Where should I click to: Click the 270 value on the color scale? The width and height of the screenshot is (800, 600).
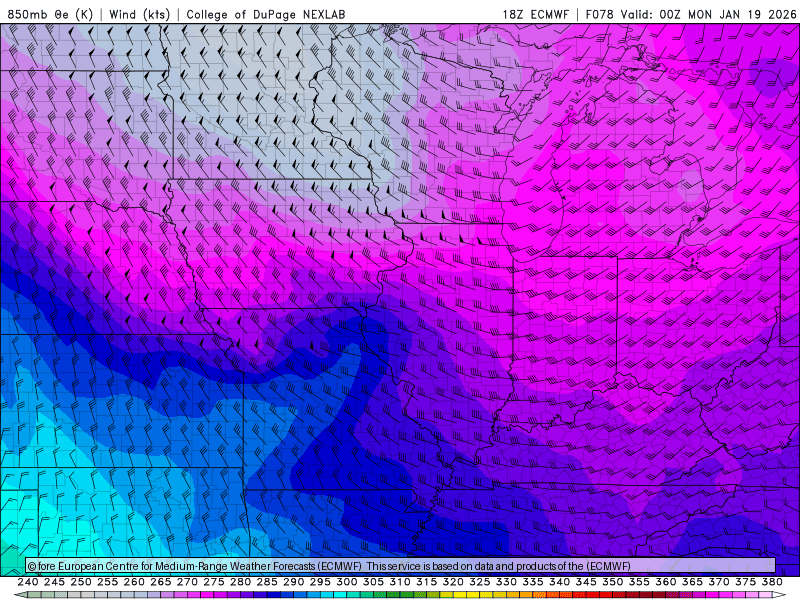187,582
